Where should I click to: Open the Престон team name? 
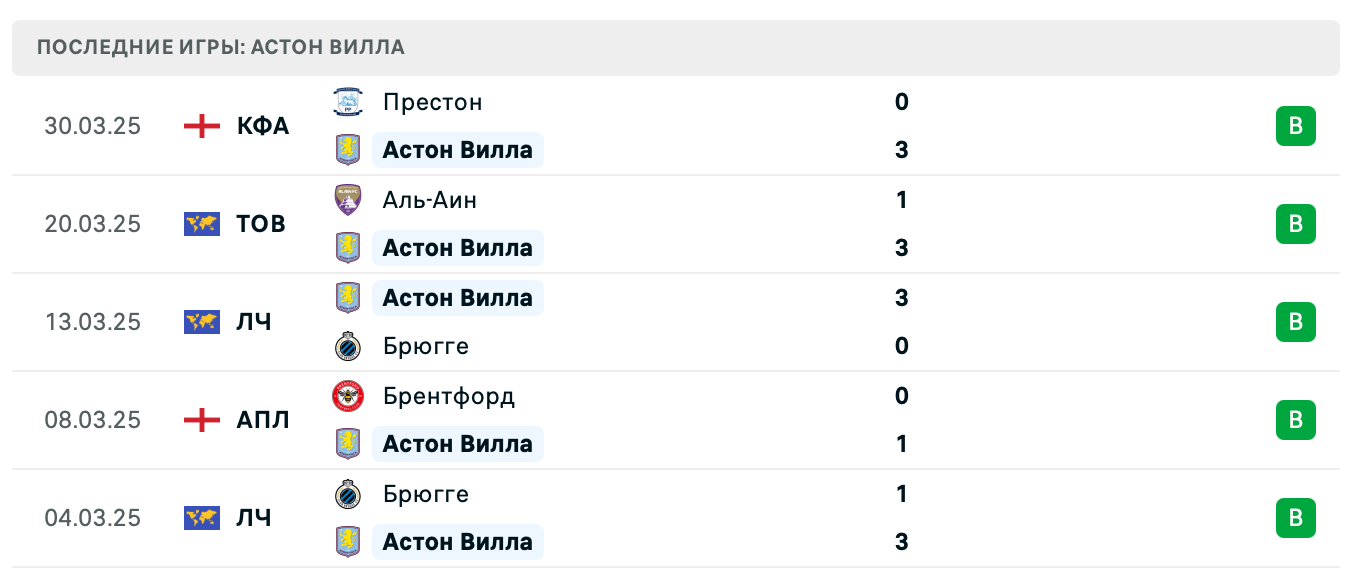[x=432, y=101]
